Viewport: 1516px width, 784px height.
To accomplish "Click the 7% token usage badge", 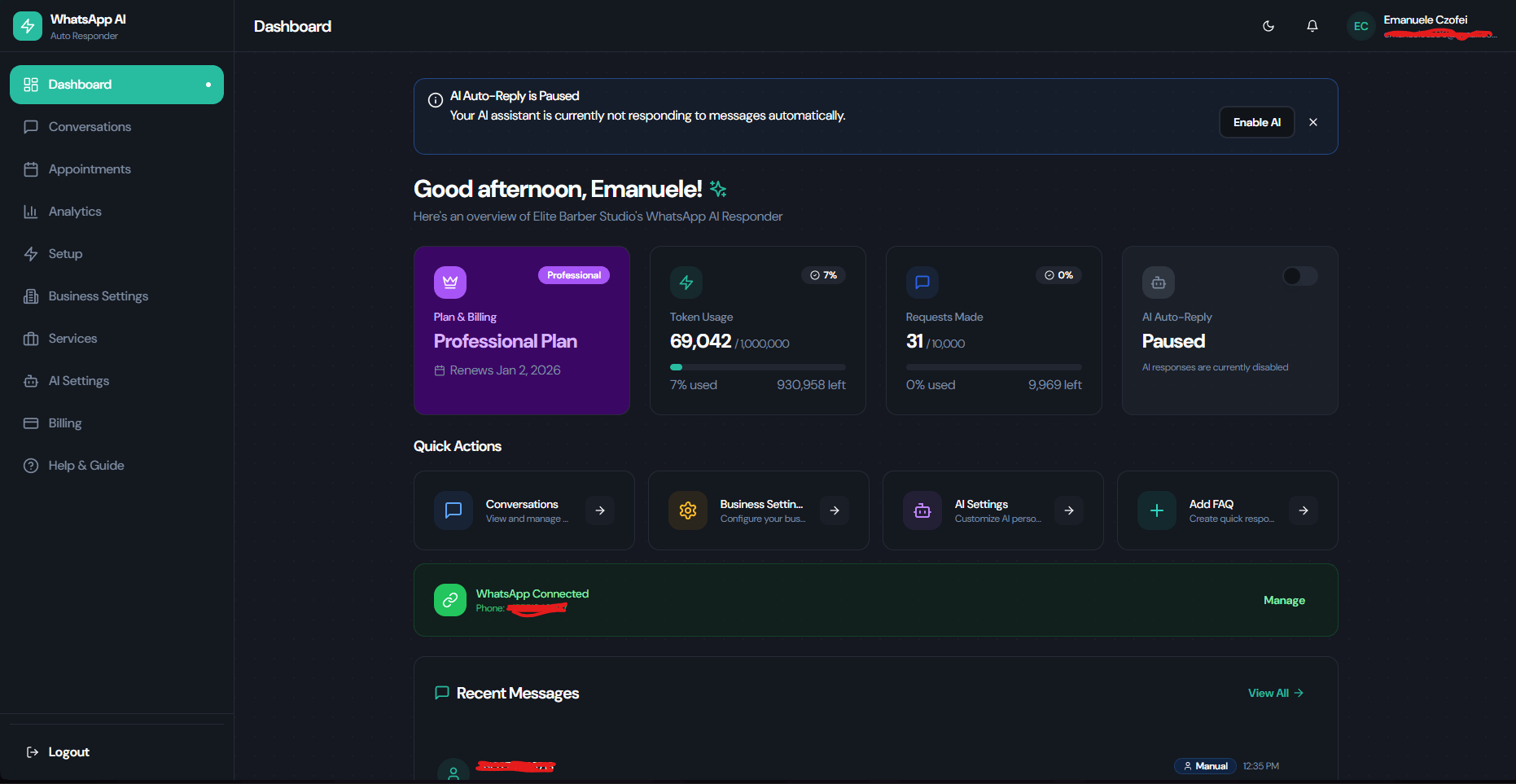I will [x=824, y=275].
